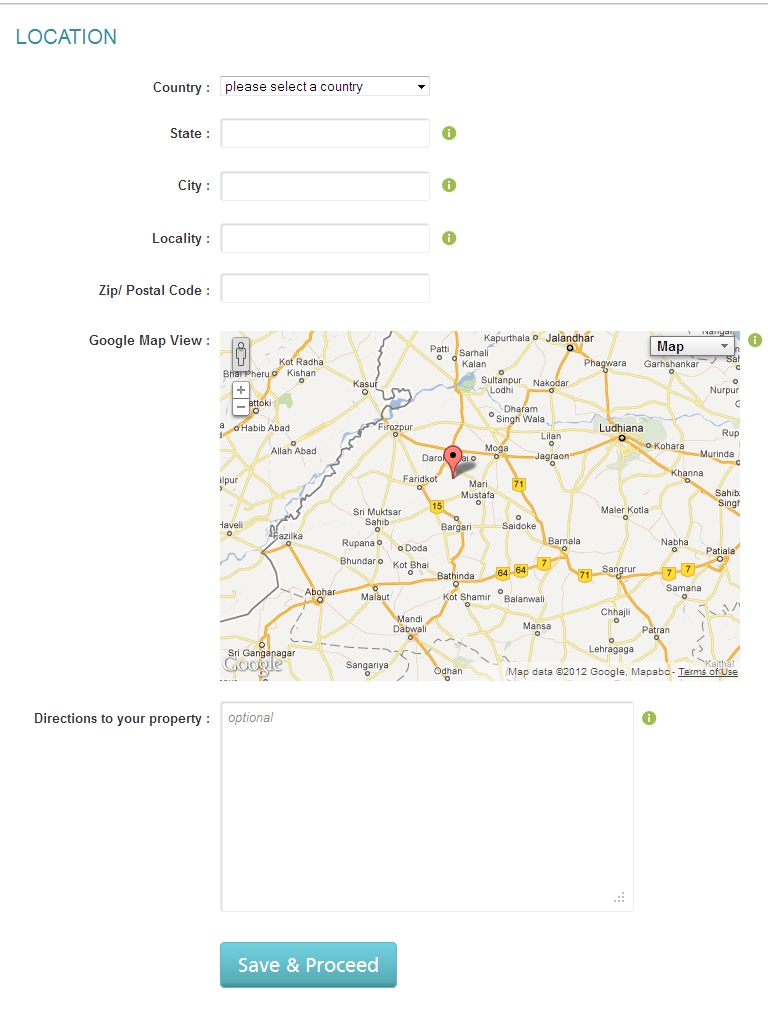Click the Ludhiana city label on map
The height and width of the screenshot is (1028, 768).
[x=621, y=428]
